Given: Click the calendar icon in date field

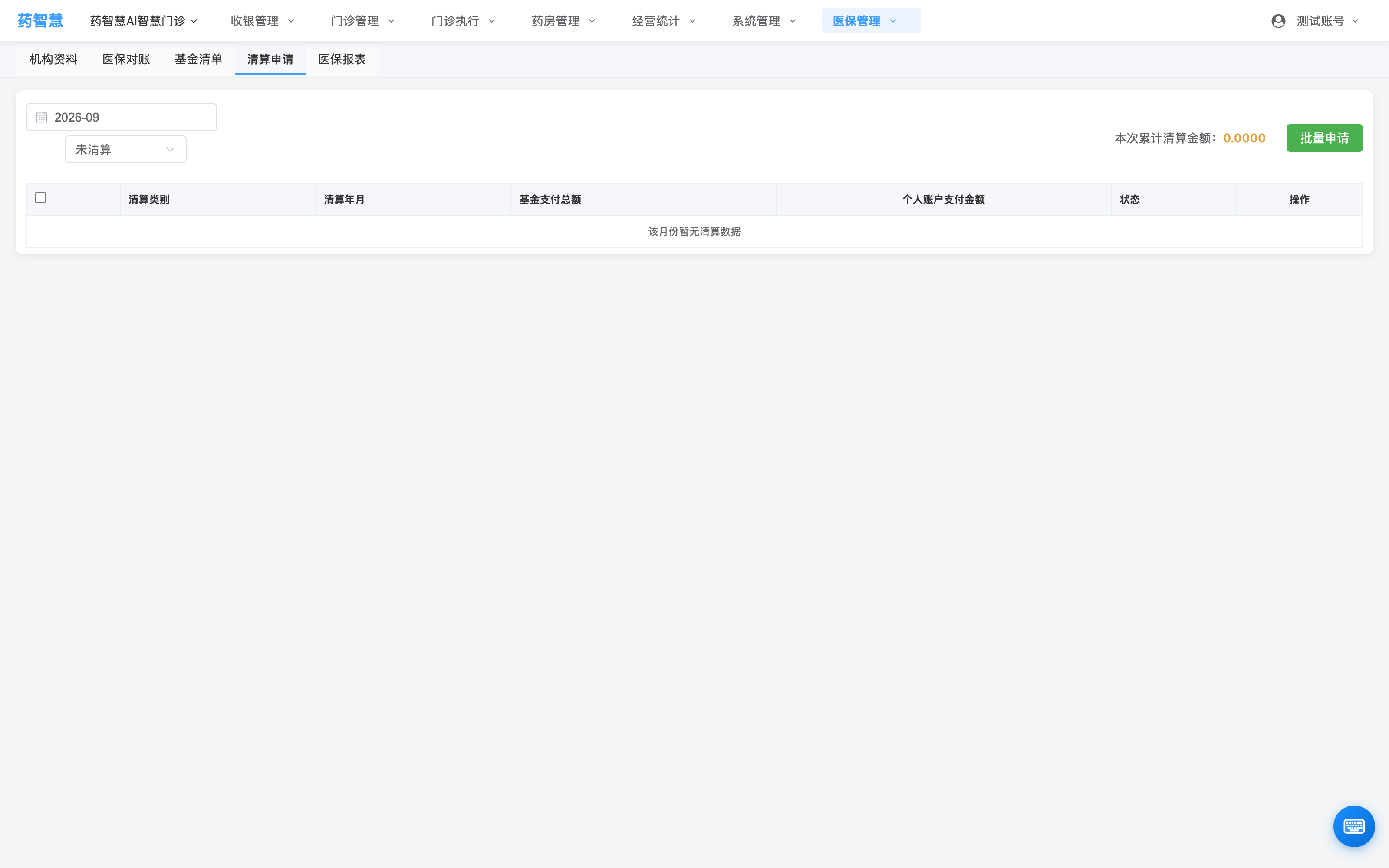Looking at the screenshot, I should pyautogui.click(x=41, y=117).
